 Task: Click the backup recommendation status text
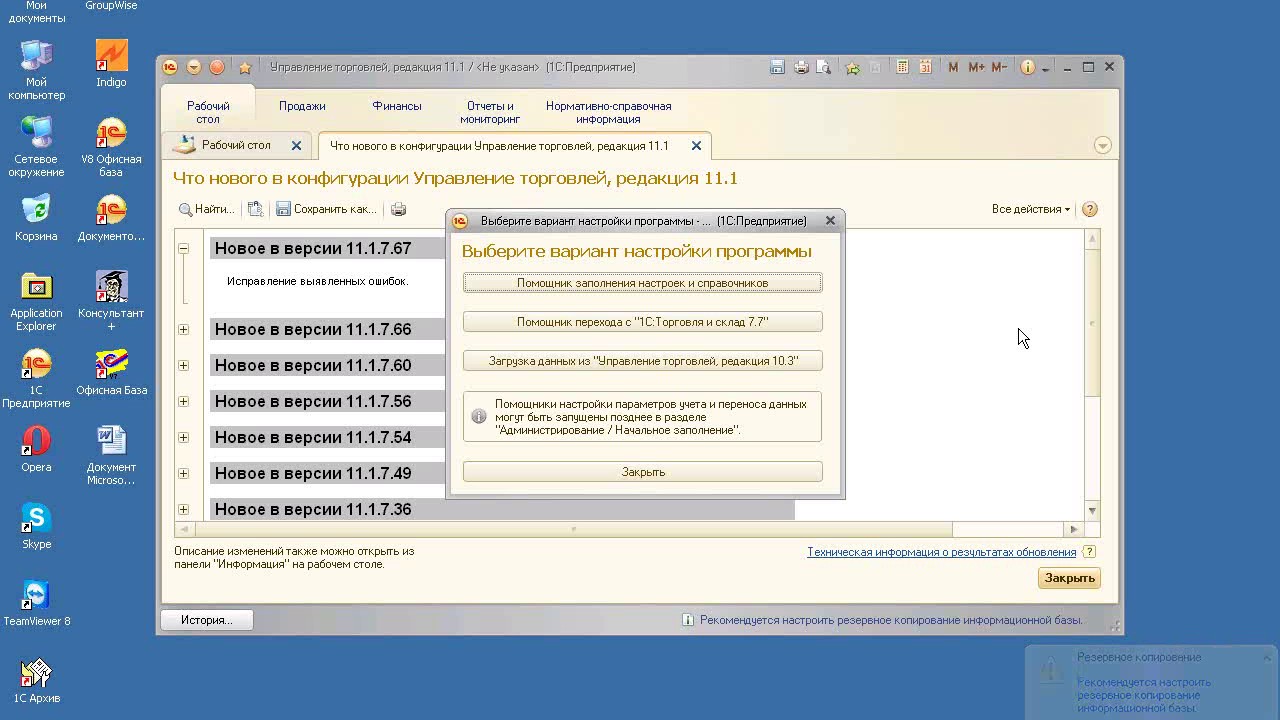point(891,620)
